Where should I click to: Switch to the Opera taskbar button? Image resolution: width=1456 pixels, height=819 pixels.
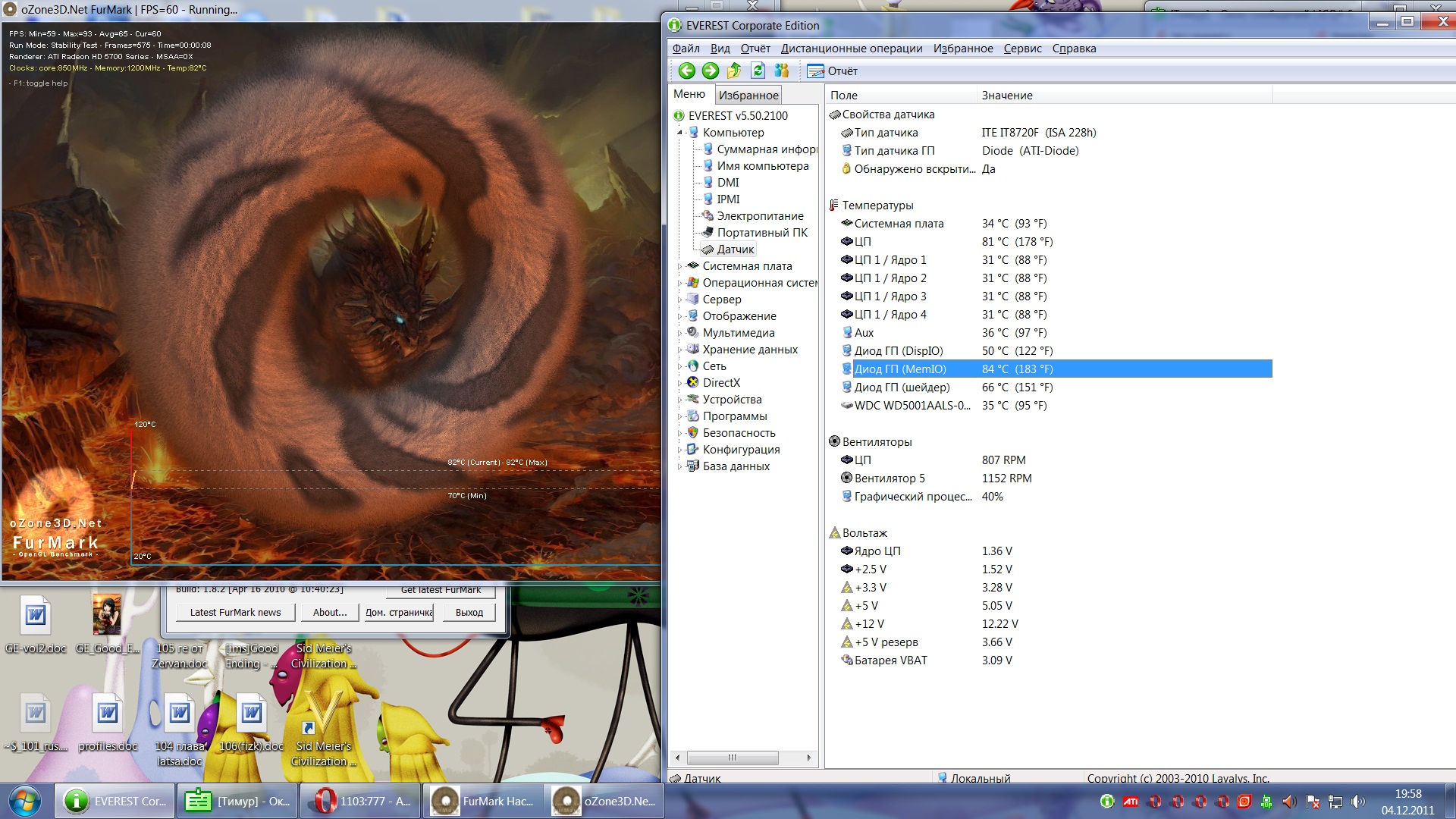coord(360,802)
